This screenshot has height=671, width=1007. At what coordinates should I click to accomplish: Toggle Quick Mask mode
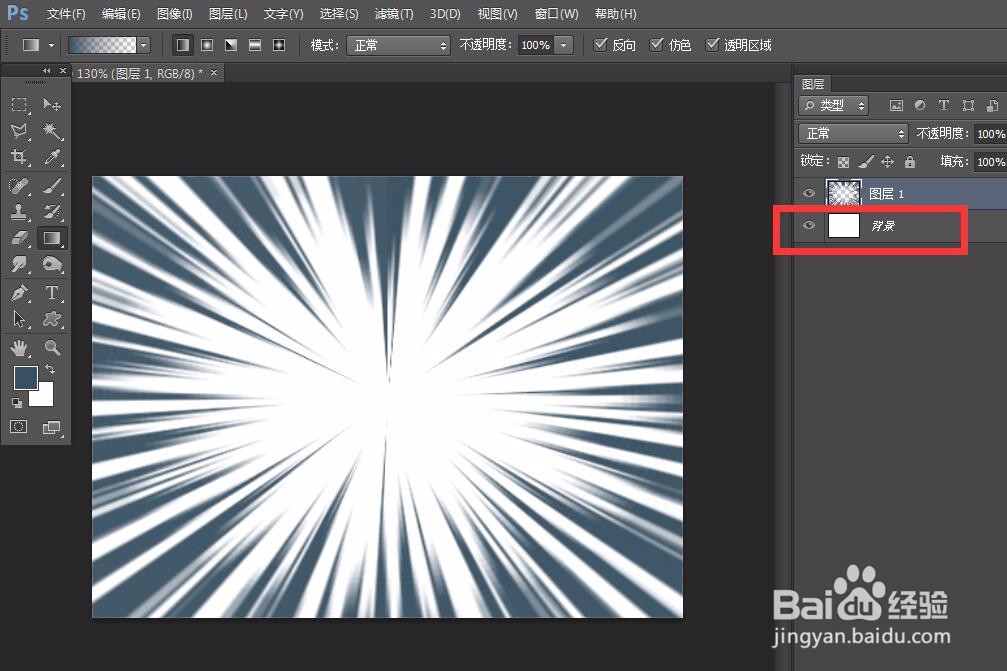[19, 427]
